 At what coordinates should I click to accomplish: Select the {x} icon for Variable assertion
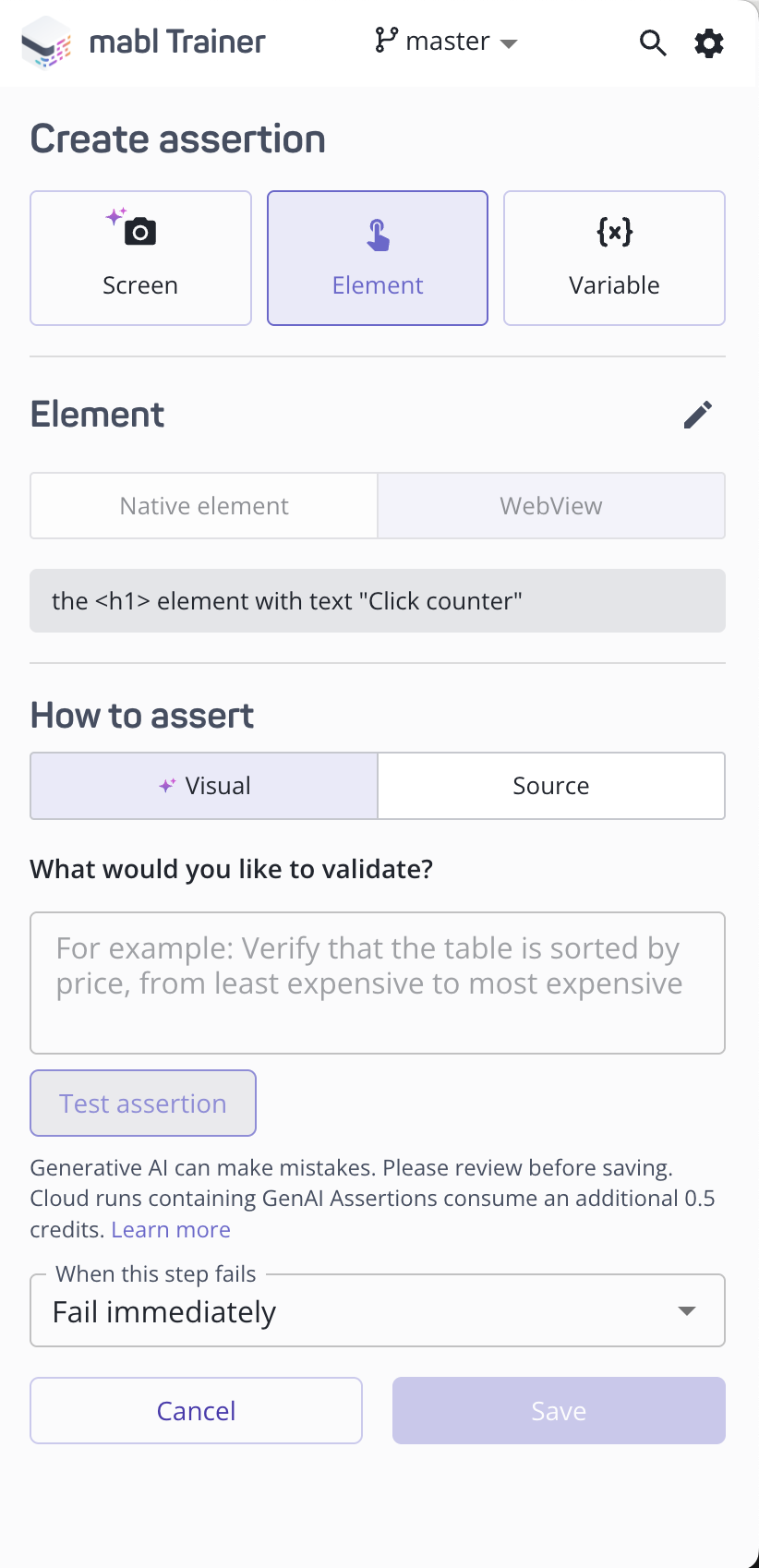pyautogui.click(x=613, y=234)
